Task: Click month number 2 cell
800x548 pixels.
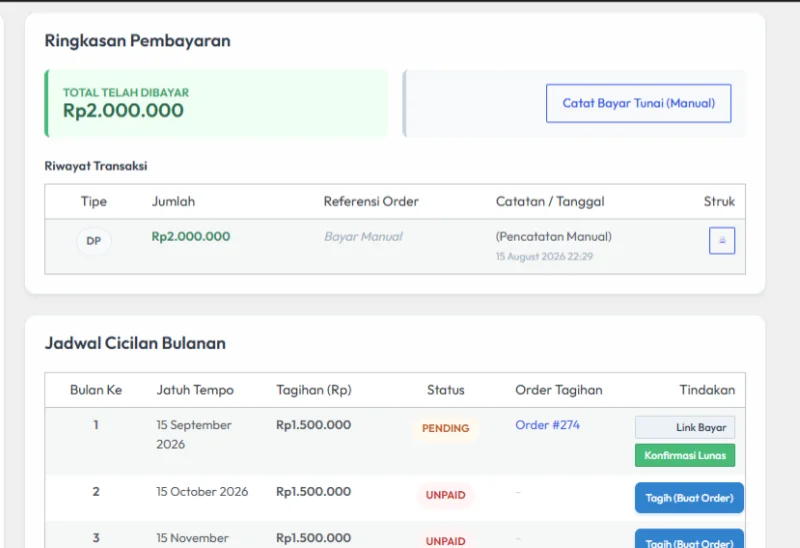Action: click(x=96, y=491)
